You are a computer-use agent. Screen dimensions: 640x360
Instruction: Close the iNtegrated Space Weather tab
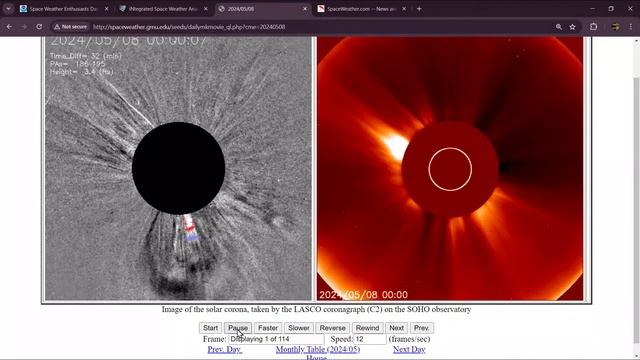206,9
